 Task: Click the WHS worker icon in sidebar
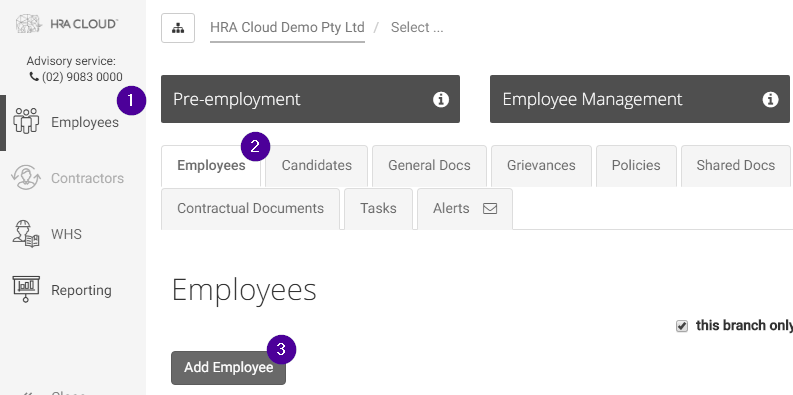click(26, 234)
